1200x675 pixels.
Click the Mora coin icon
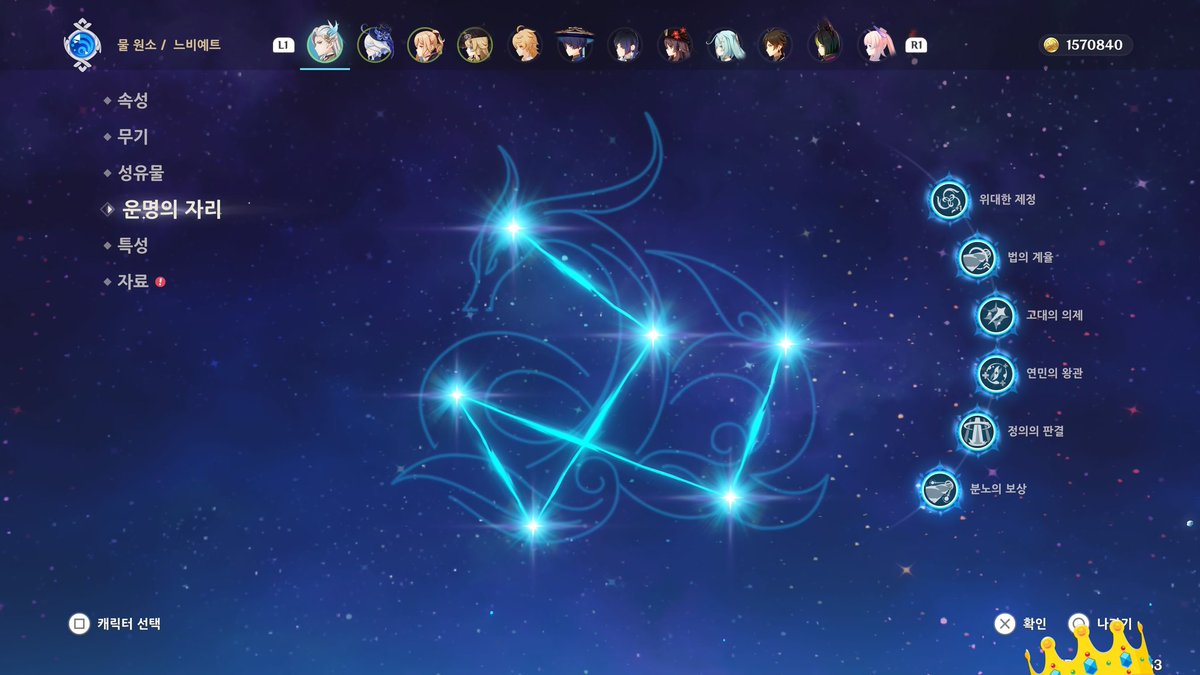coord(1051,45)
